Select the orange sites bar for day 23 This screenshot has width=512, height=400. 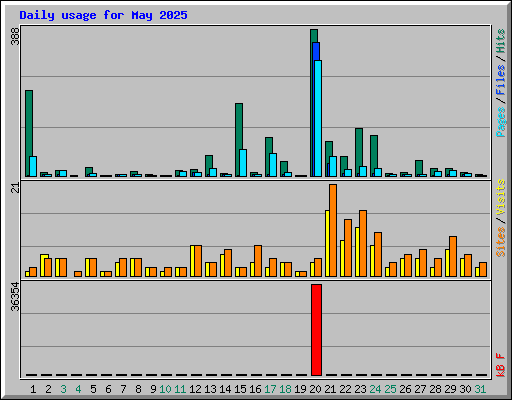point(364,243)
